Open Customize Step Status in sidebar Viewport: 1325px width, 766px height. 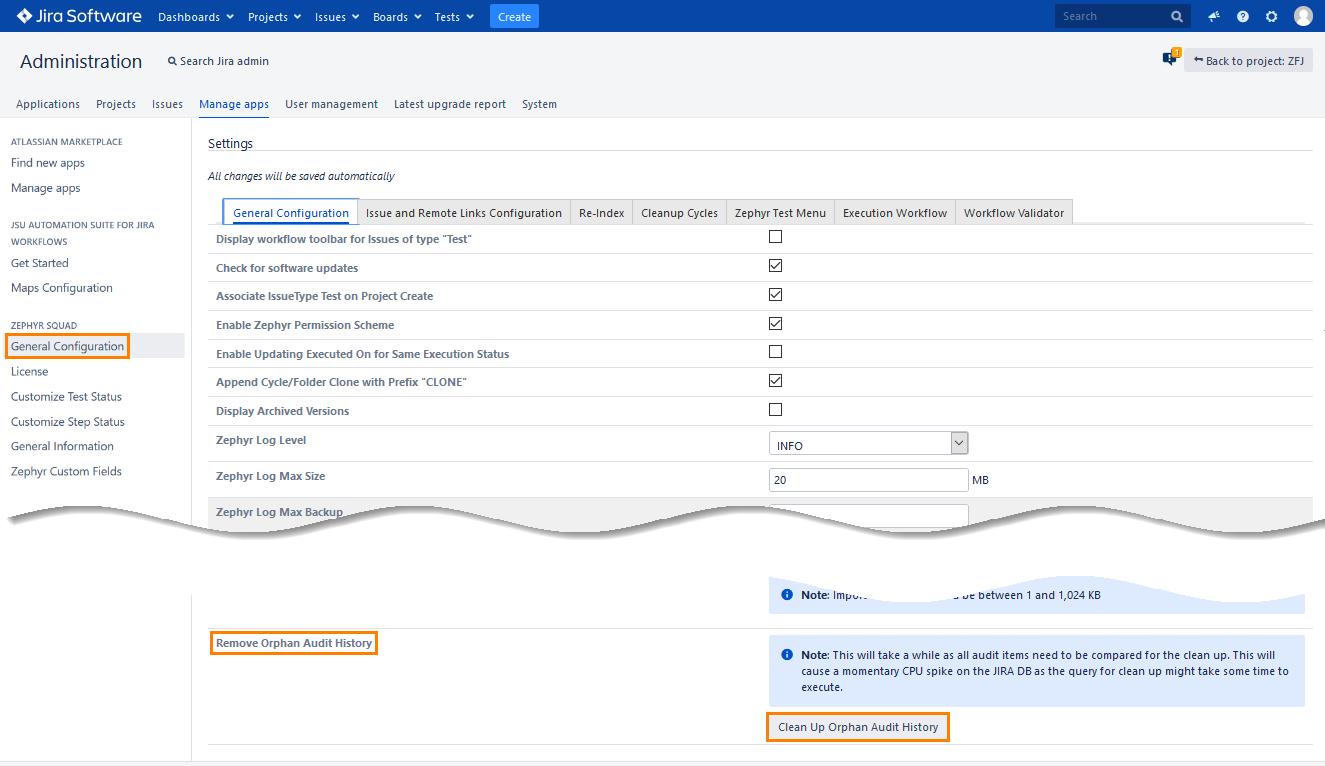68,422
